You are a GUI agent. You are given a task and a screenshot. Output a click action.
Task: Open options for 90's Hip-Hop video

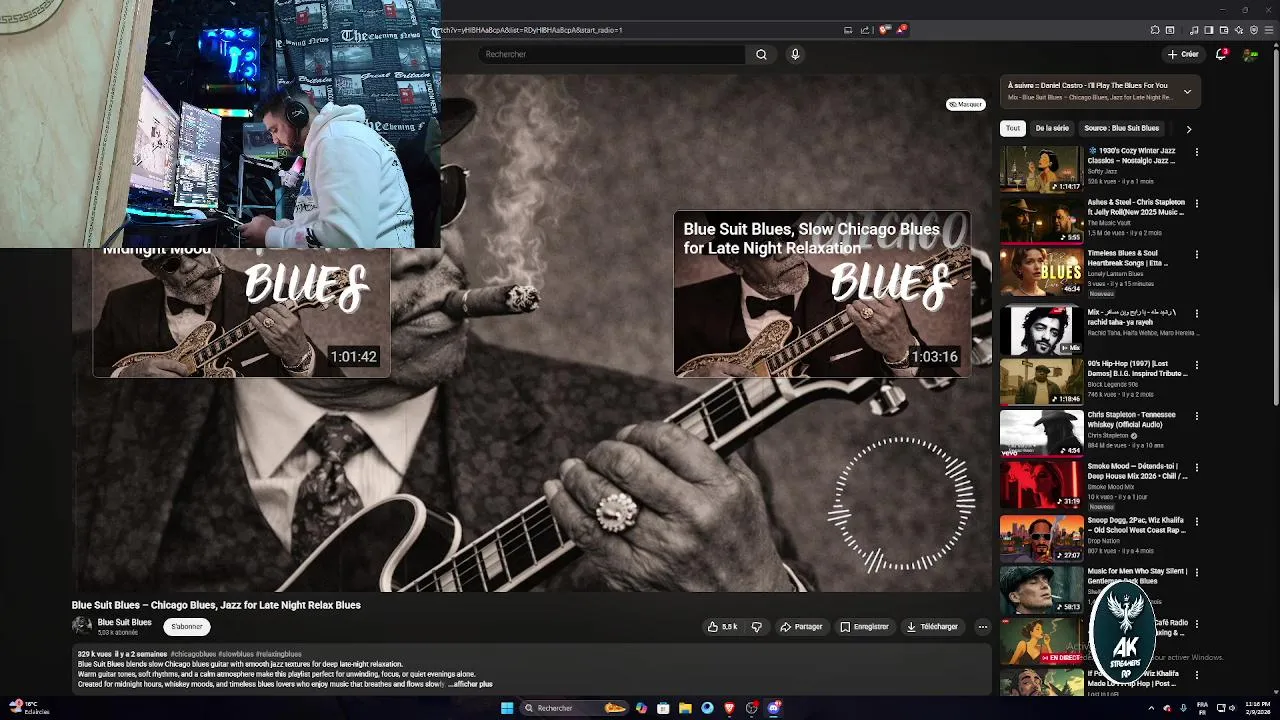(1196, 365)
